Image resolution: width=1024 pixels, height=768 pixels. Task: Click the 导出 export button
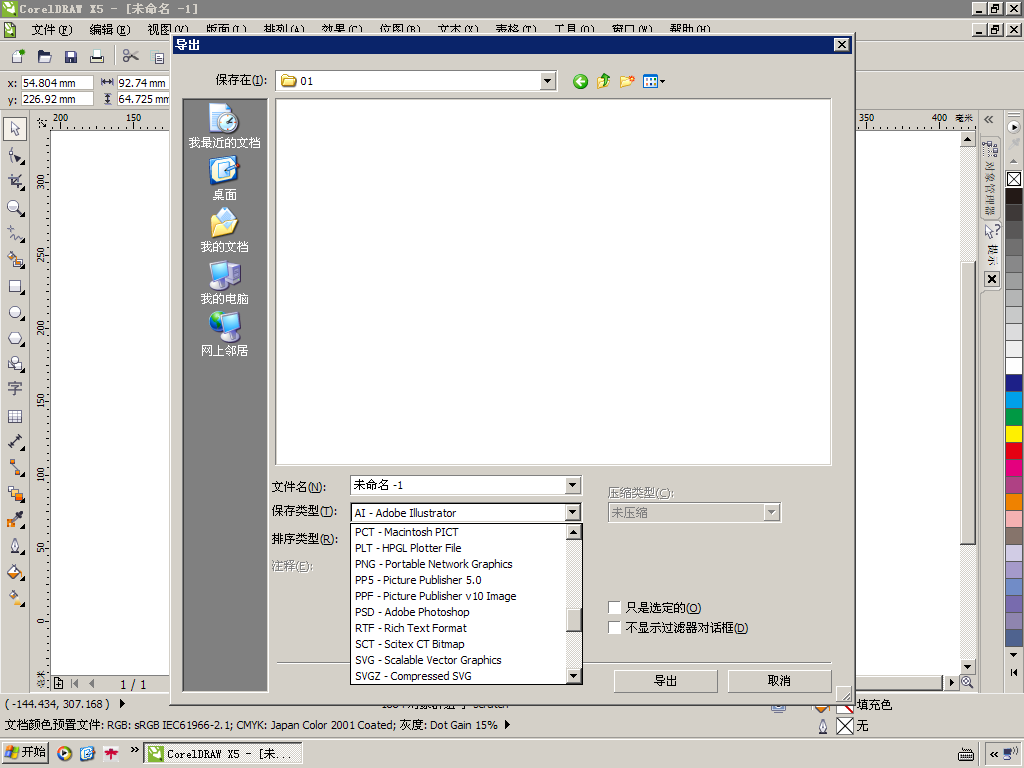(x=665, y=680)
